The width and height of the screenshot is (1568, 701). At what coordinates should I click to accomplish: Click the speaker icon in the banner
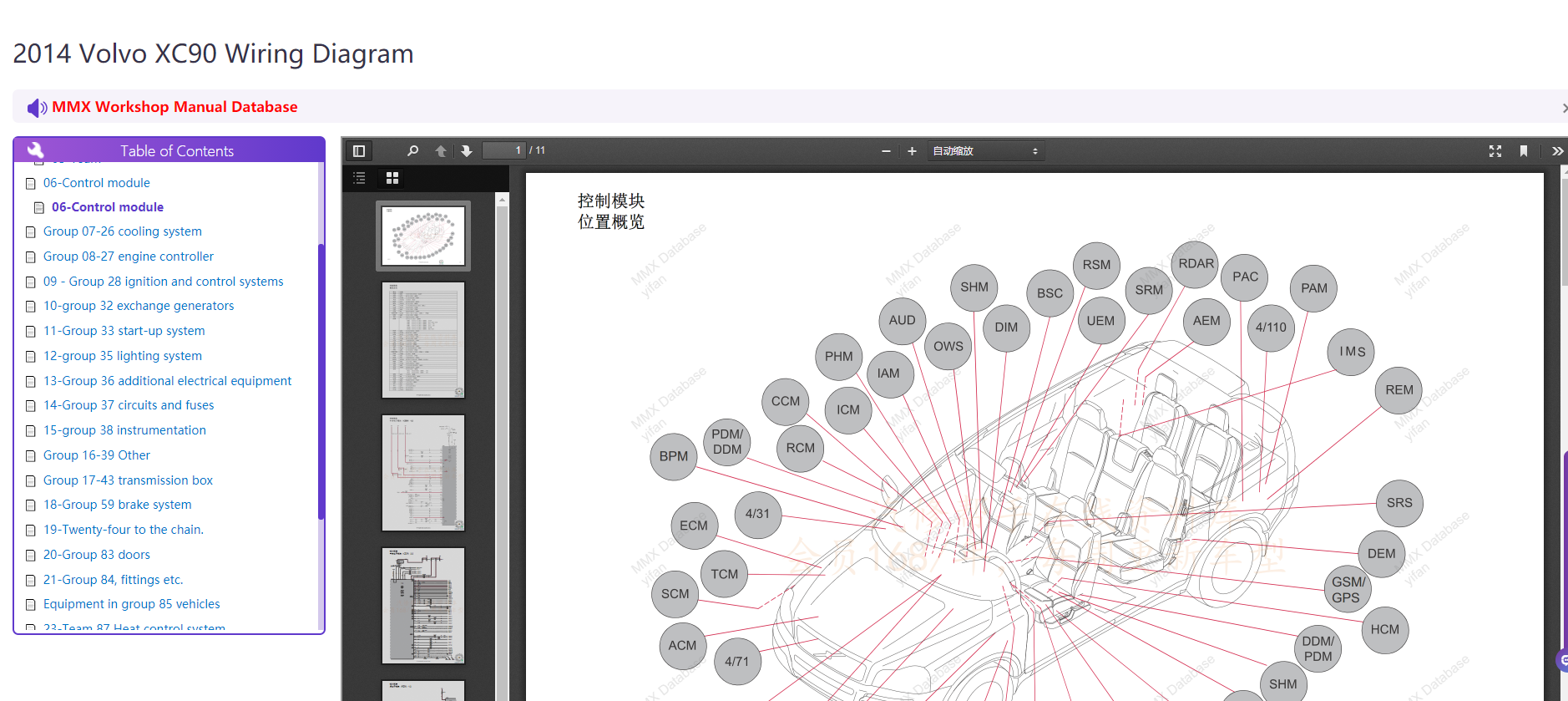coord(37,108)
